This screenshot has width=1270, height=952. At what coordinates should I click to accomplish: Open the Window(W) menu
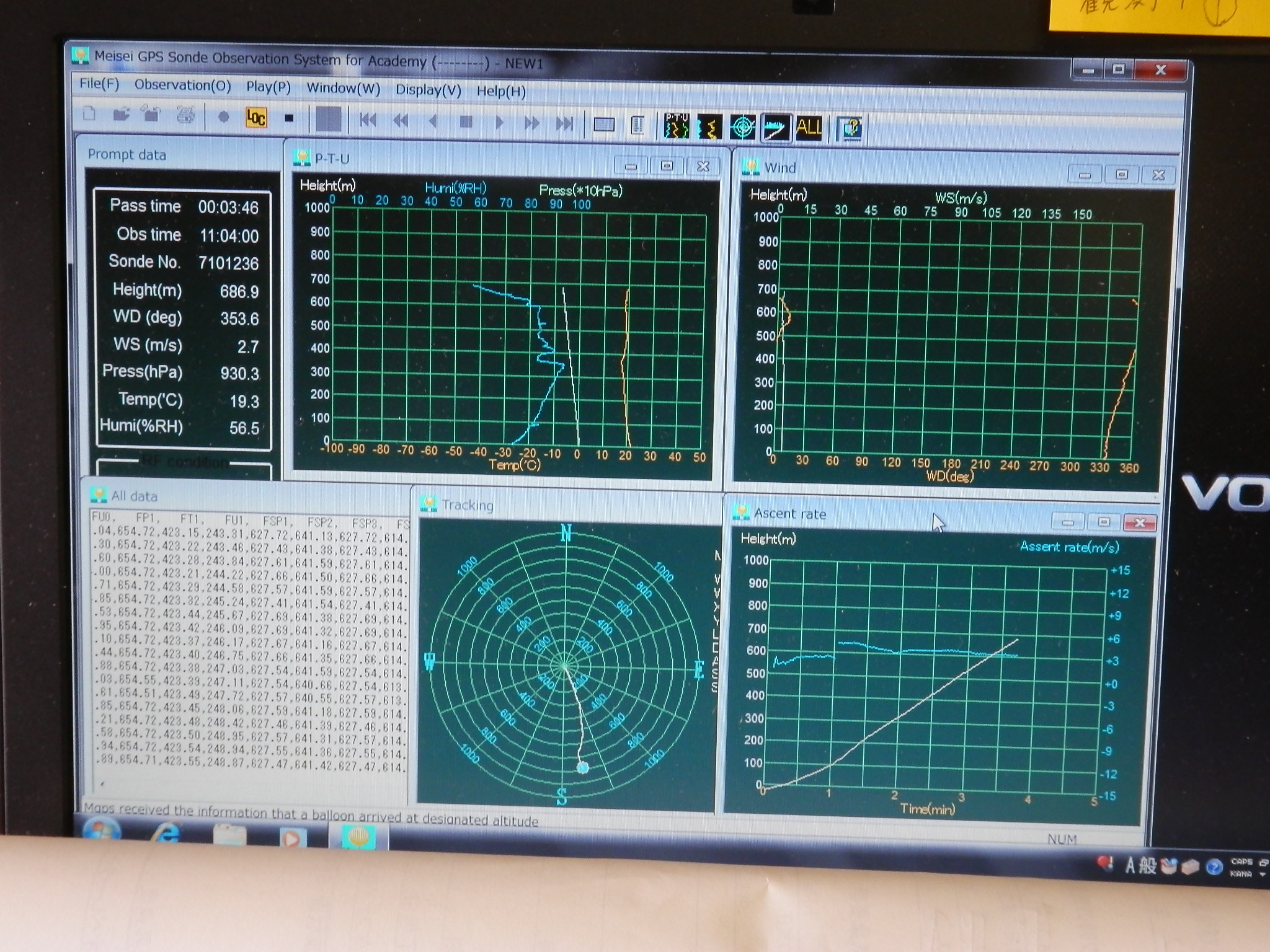(343, 89)
